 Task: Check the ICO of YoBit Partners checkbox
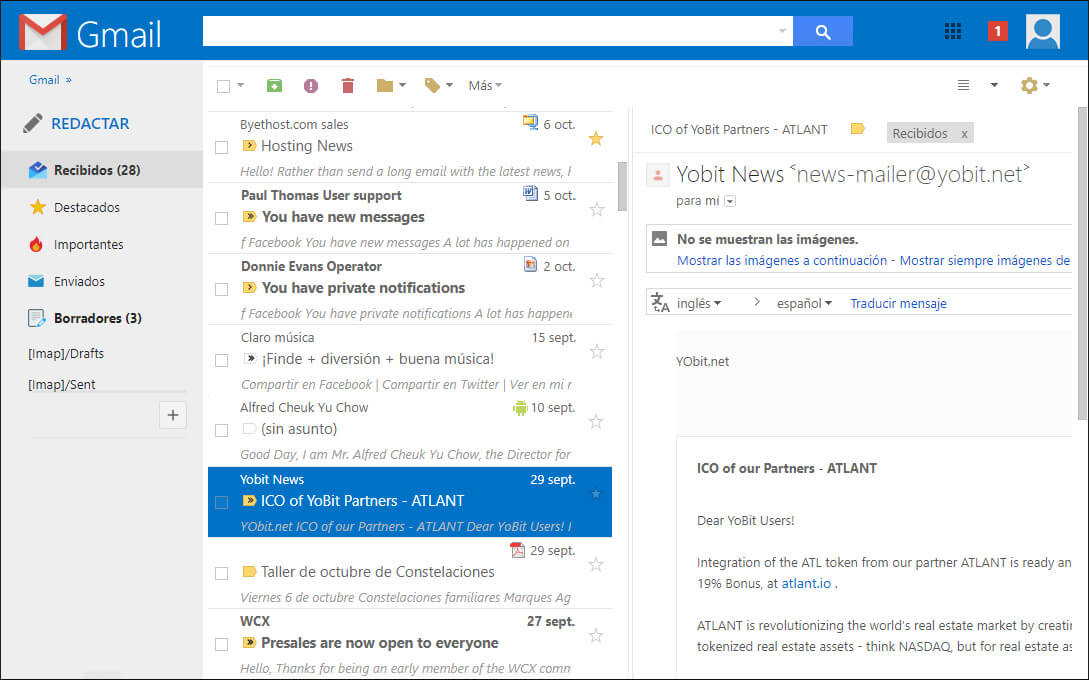(x=222, y=502)
